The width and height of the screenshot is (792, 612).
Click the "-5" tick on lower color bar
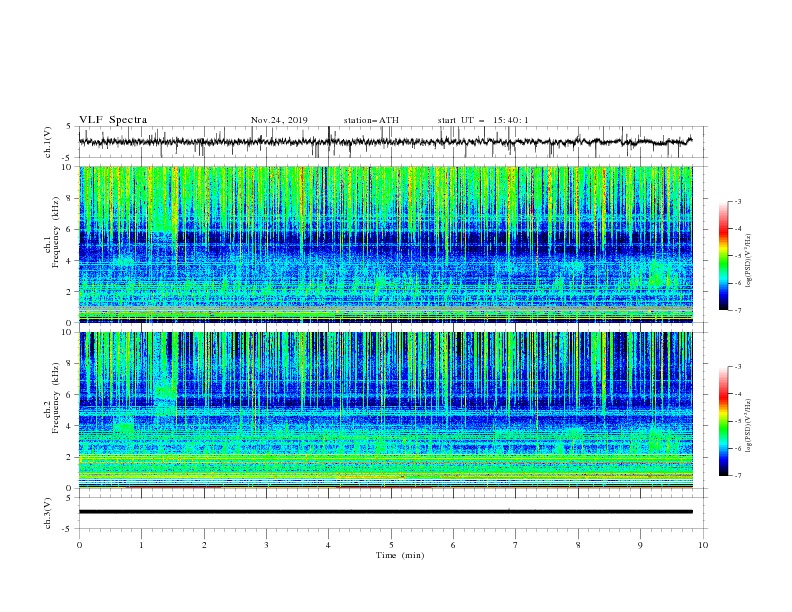(x=738, y=421)
